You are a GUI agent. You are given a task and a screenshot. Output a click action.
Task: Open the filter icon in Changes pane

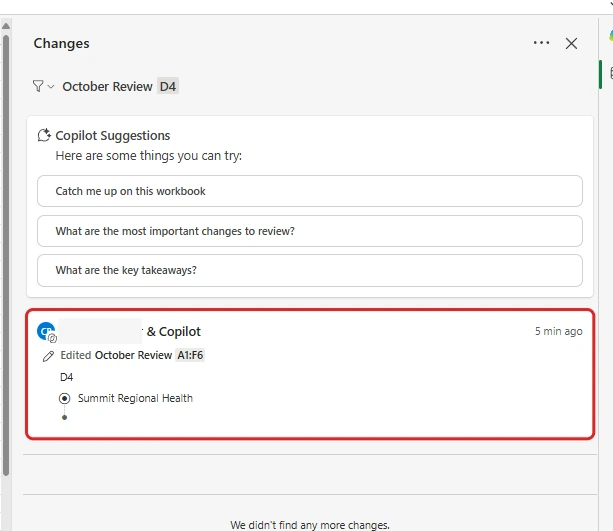tap(38, 86)
